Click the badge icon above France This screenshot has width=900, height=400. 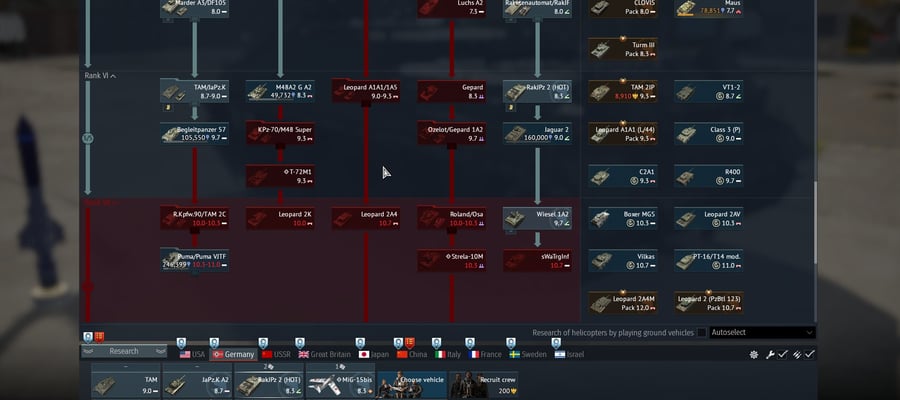click(x=470, y=343)
